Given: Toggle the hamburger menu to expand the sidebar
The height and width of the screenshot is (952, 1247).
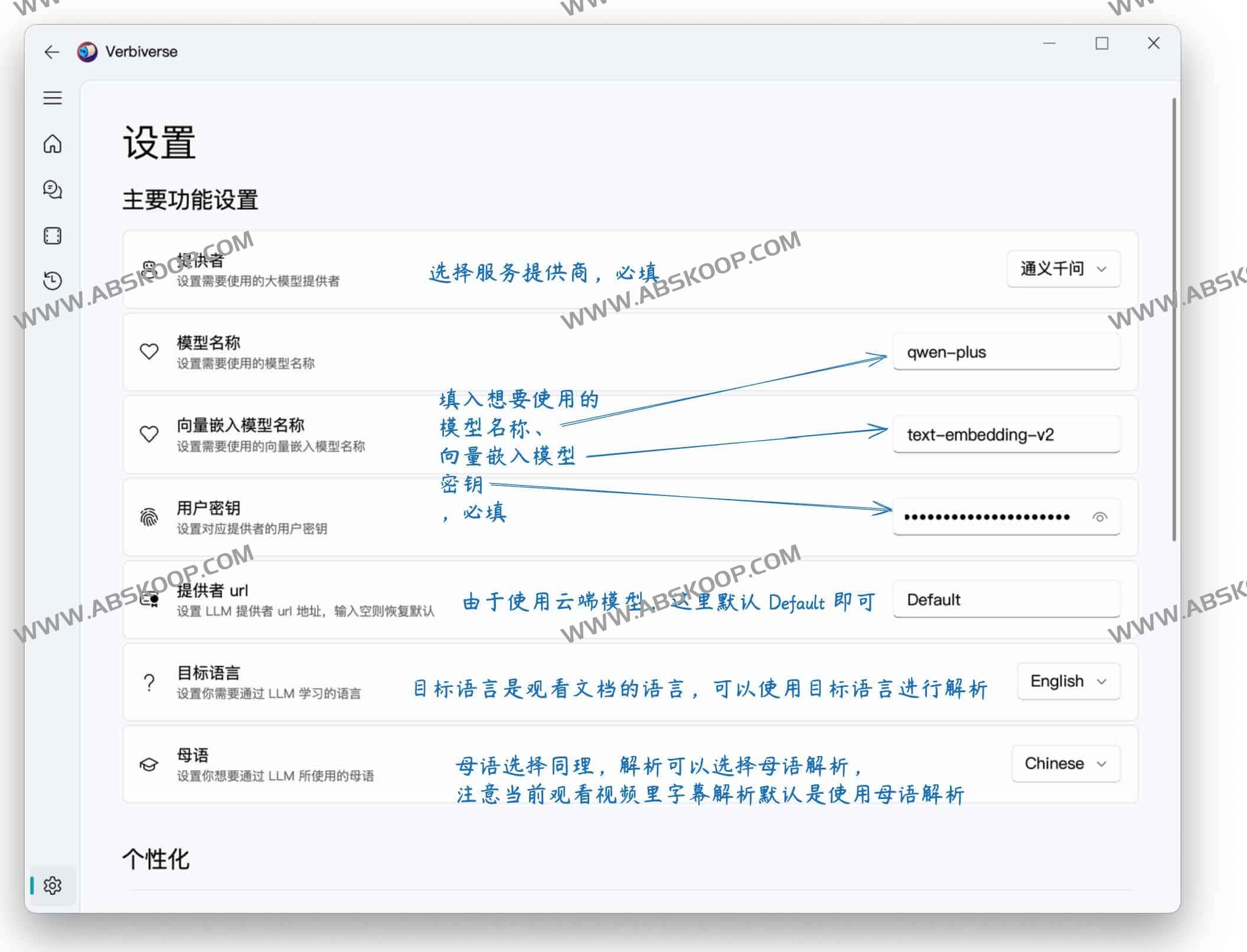Looking at the screenshot, I should (x=52, y=99).
